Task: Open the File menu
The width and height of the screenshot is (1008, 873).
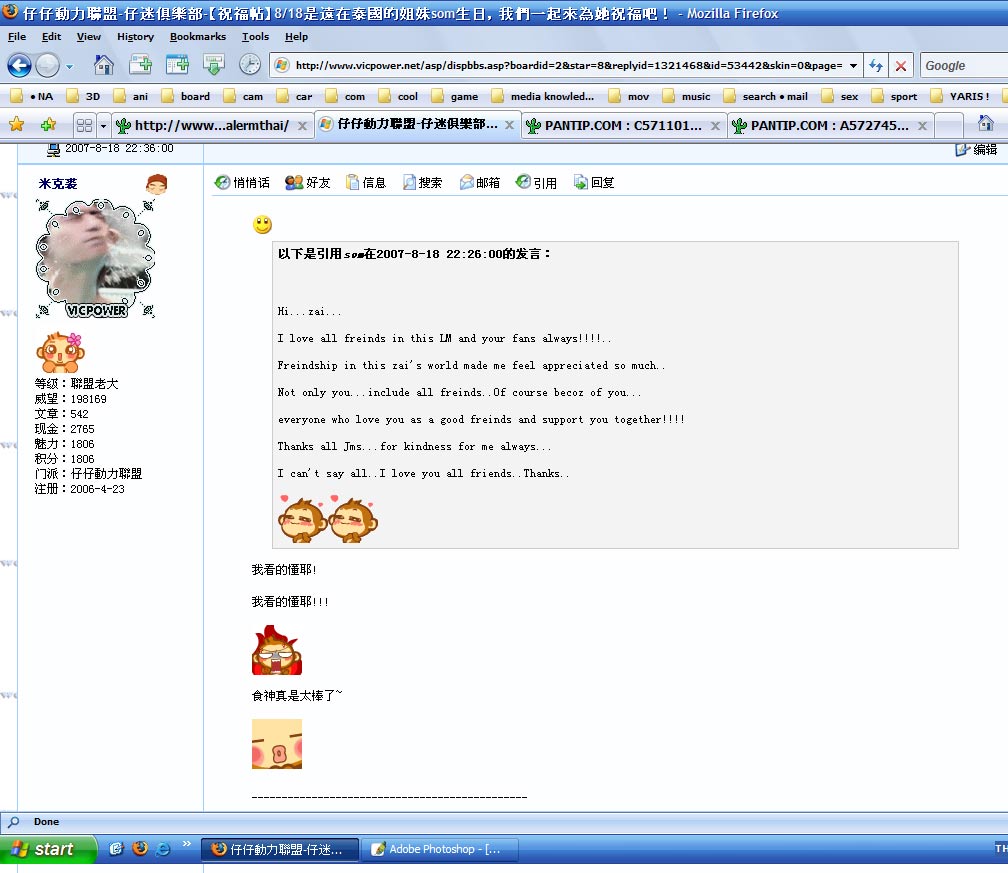Action: tap(17, 37)
